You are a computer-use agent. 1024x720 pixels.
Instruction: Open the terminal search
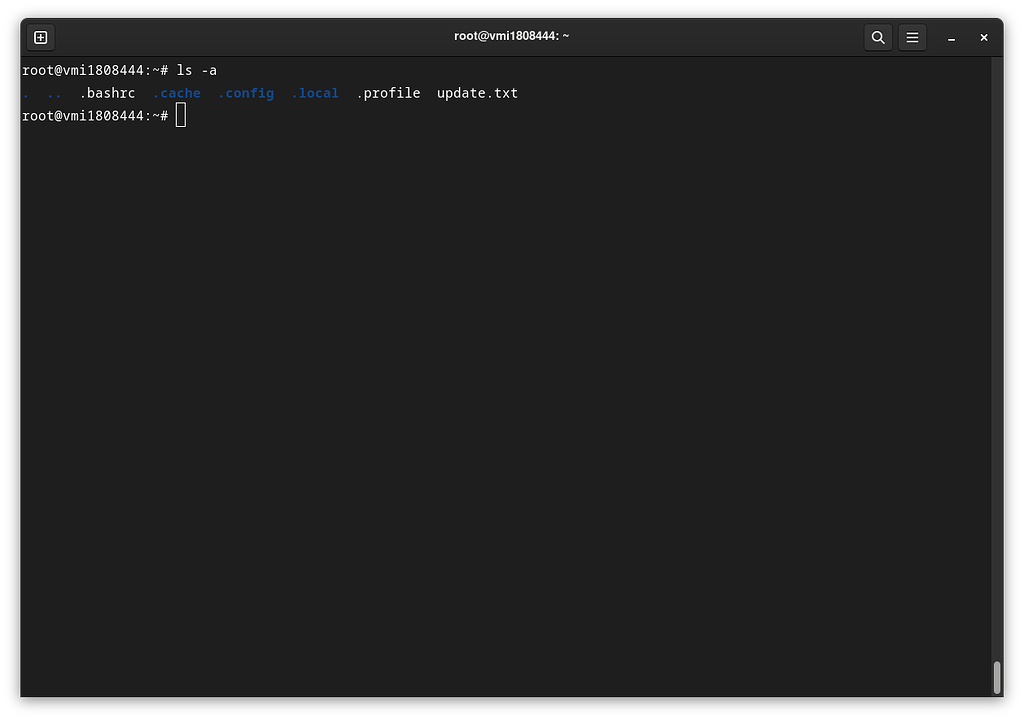coord(878,37)
